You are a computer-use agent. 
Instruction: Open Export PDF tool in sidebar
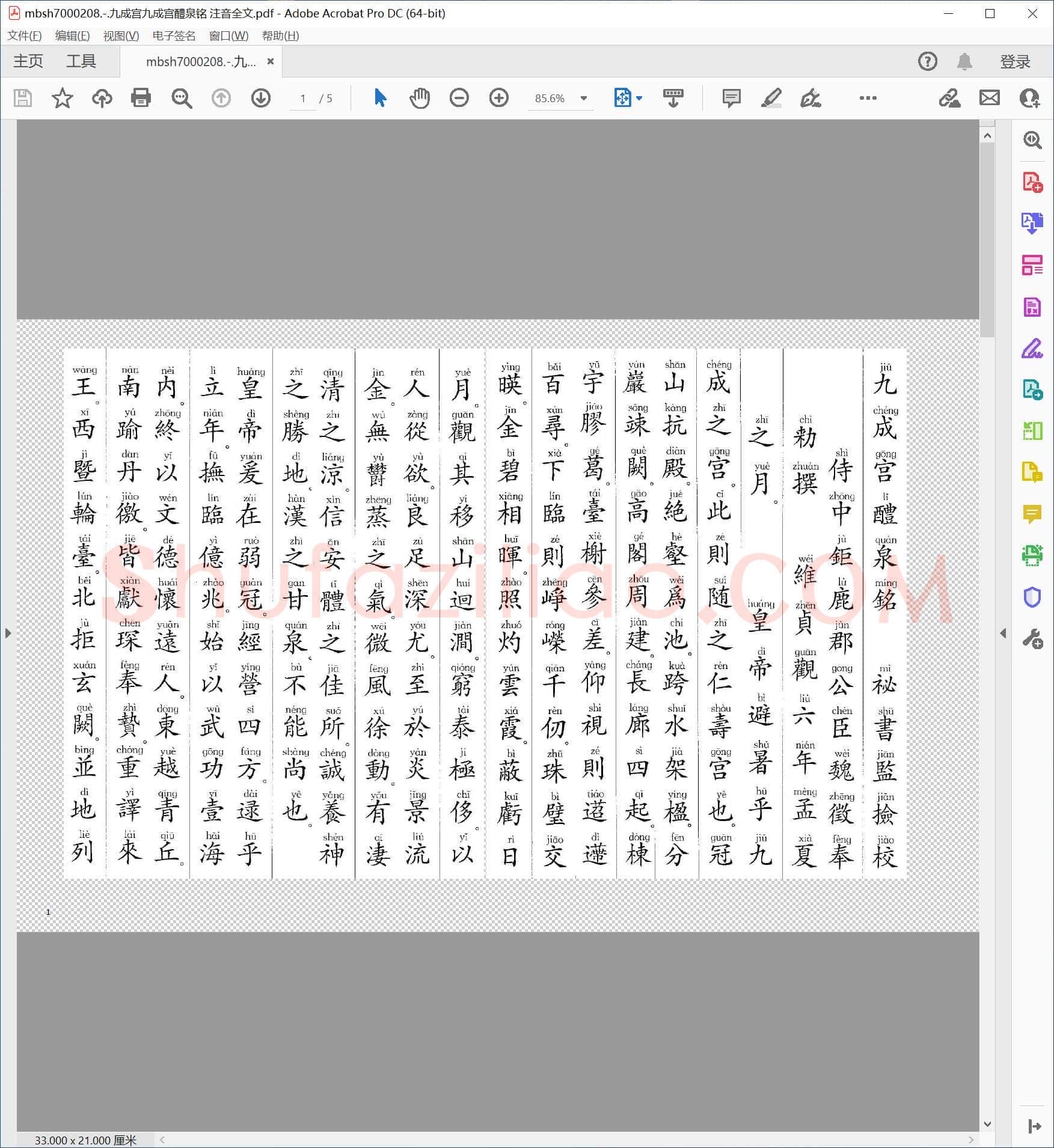coord(1032,223)
